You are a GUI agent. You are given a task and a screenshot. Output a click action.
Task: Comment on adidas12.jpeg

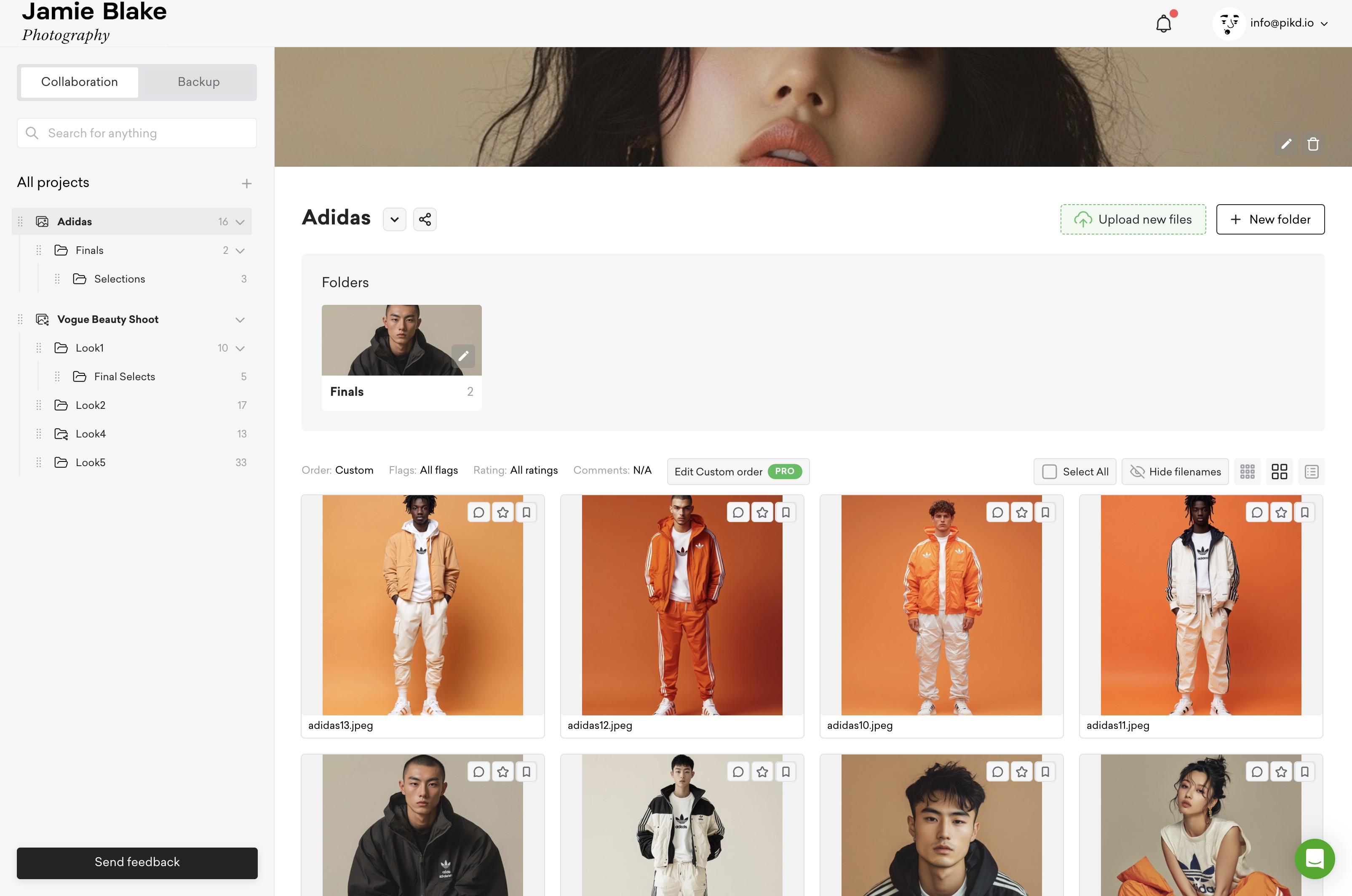(738, 512)
